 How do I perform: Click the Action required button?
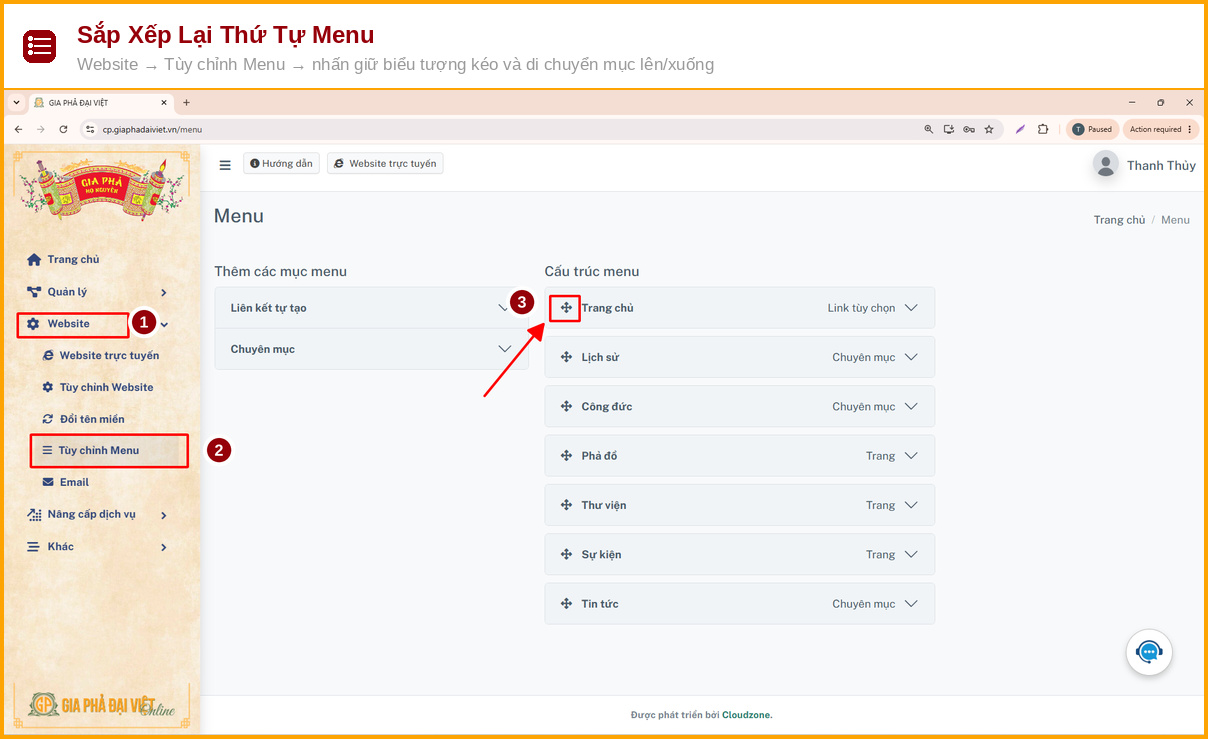coord(1161,129)
